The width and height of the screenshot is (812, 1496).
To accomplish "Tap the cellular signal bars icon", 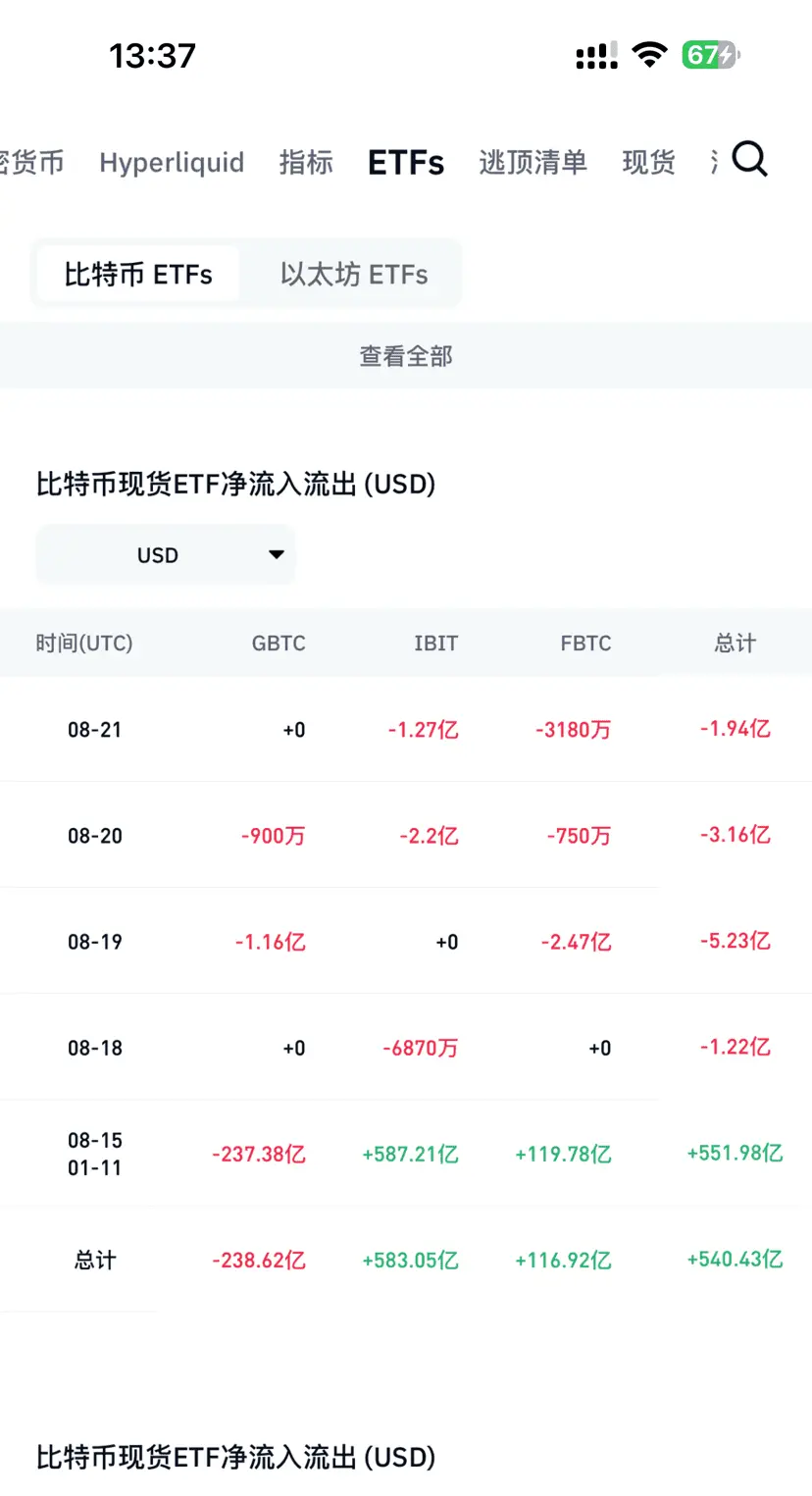I will pyautogui.click(x=597, y=56).
